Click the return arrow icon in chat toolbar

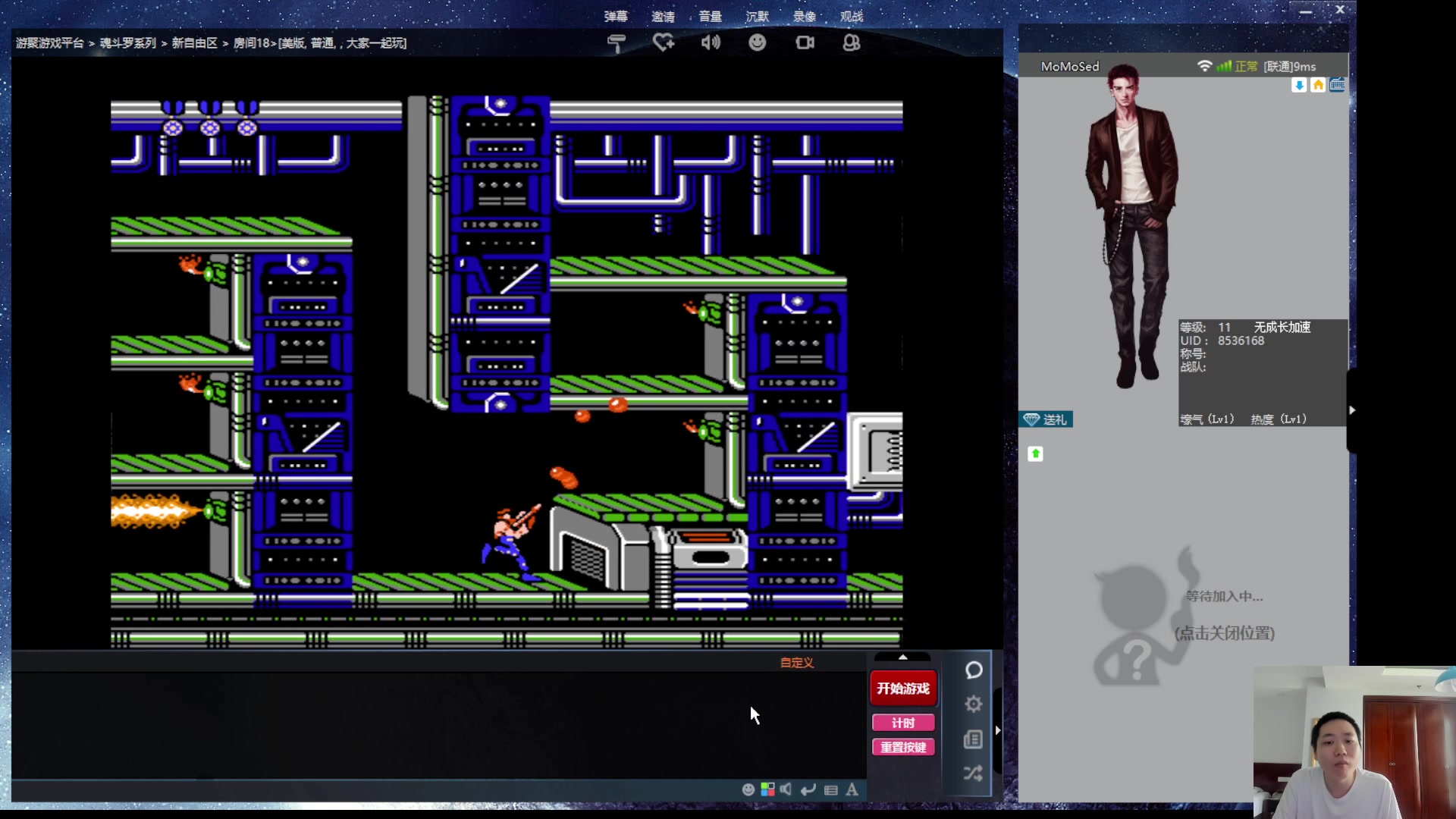808,789
